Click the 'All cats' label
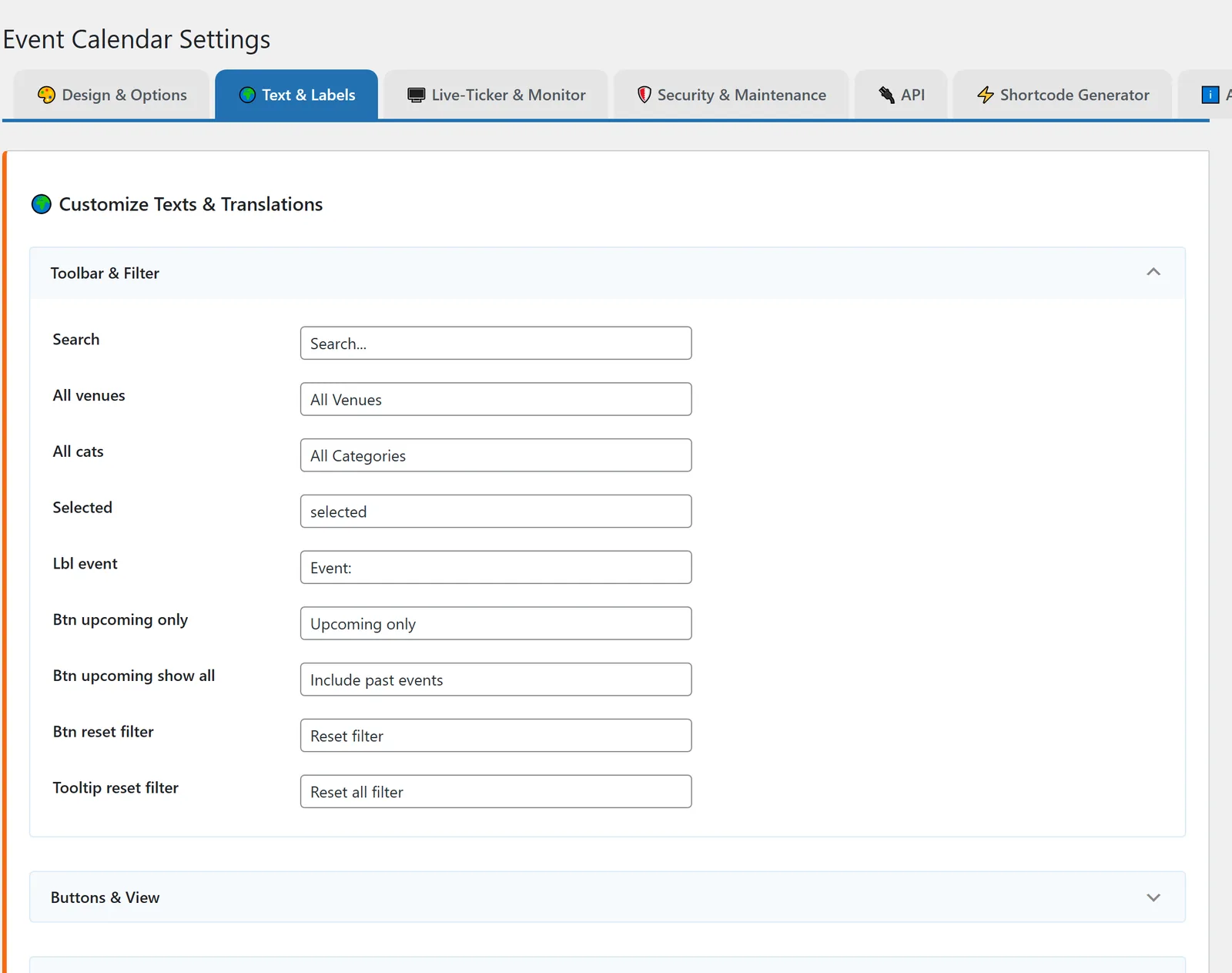Screen dimensions: 1232x973 (78, 451)
